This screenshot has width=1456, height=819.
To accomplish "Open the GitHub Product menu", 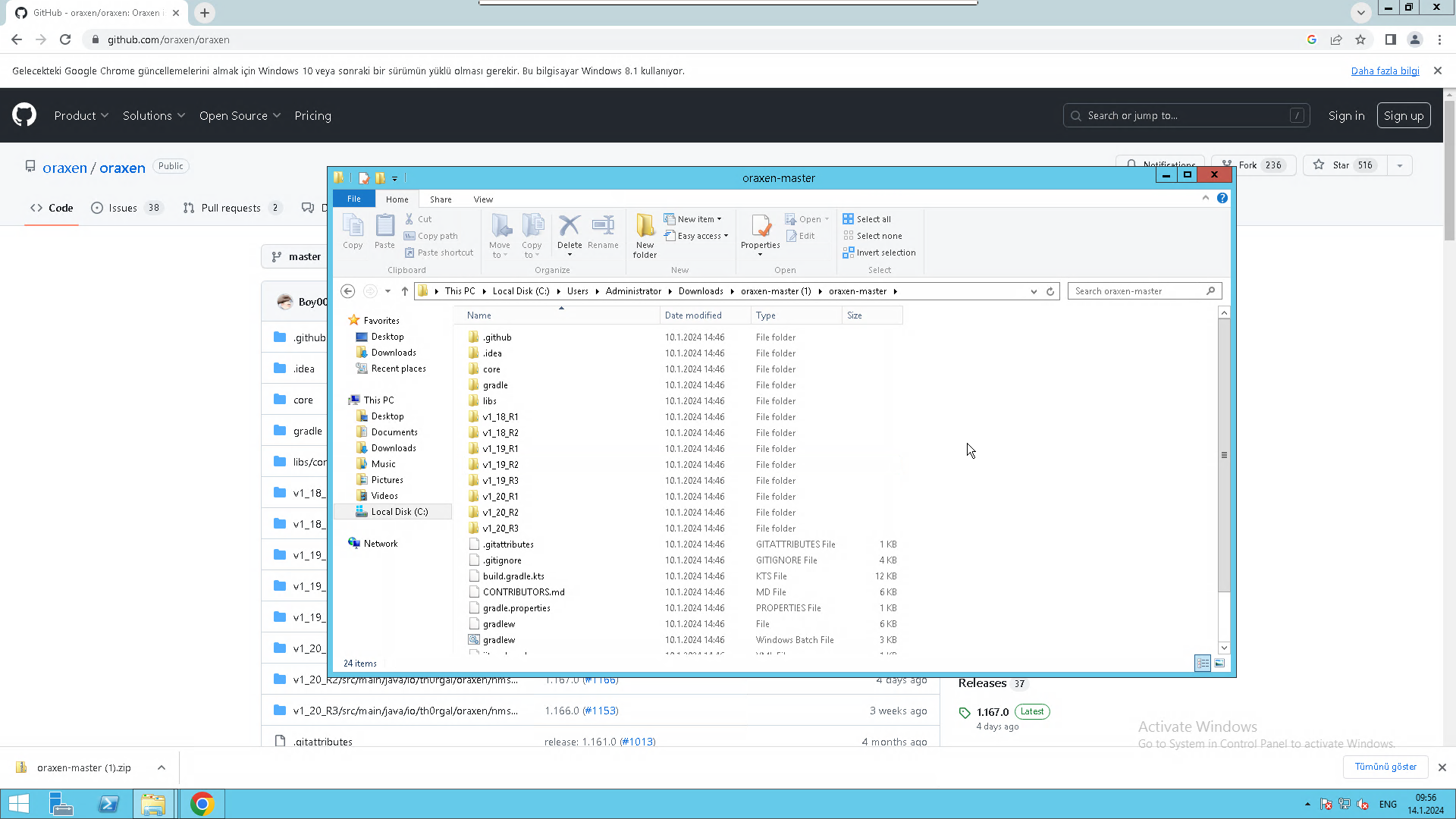I will 81,115.
